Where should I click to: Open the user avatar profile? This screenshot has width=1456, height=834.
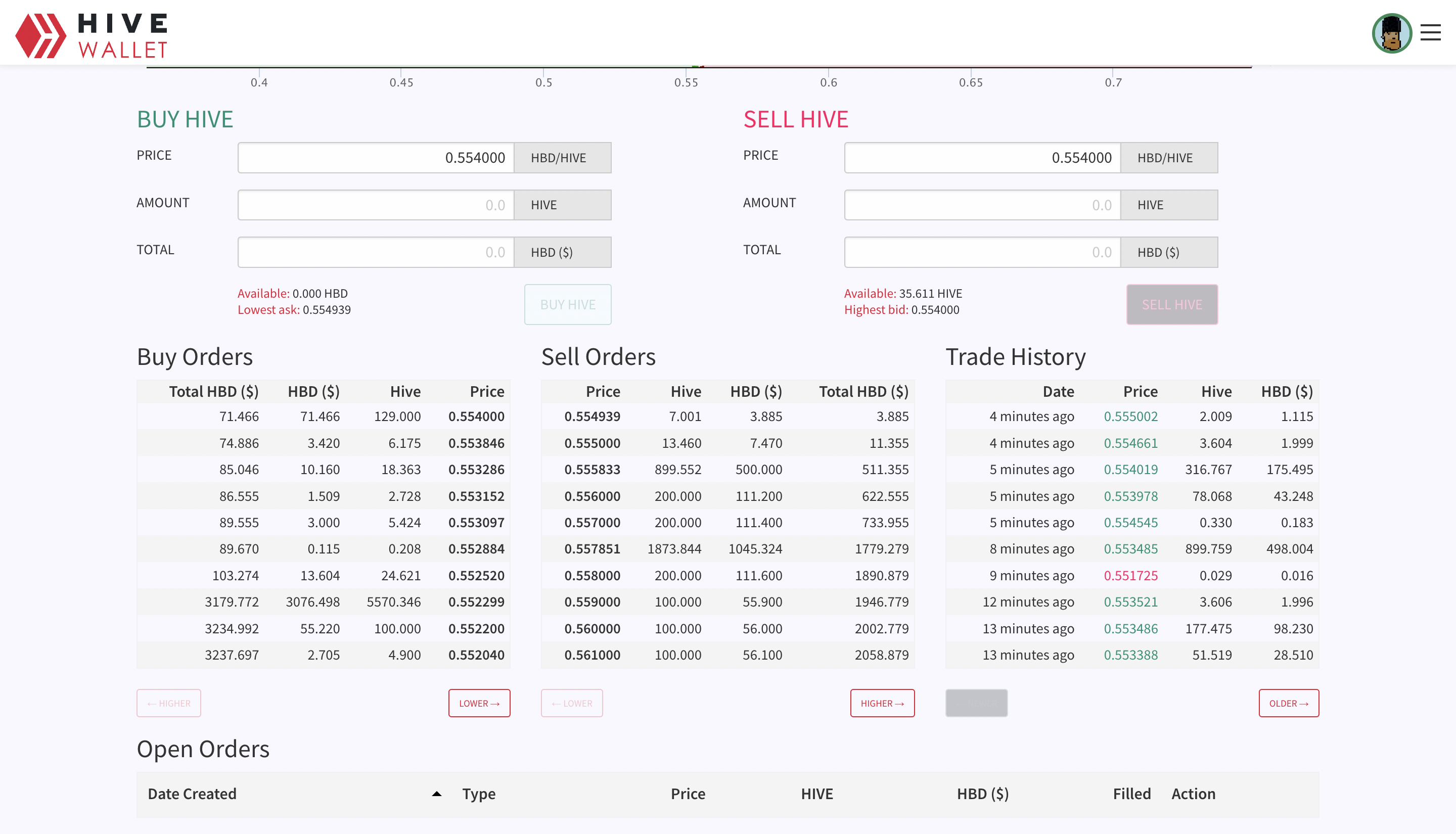1391,33
